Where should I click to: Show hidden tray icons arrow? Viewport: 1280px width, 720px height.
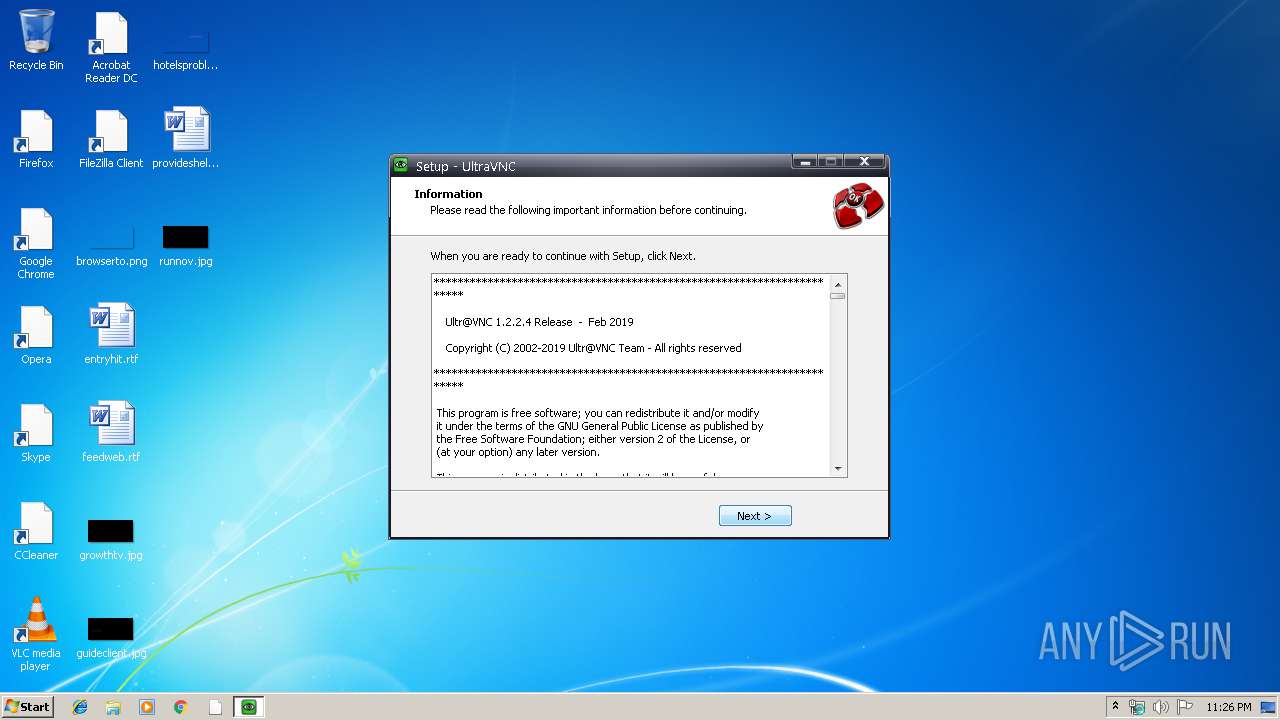[1115, 706]
